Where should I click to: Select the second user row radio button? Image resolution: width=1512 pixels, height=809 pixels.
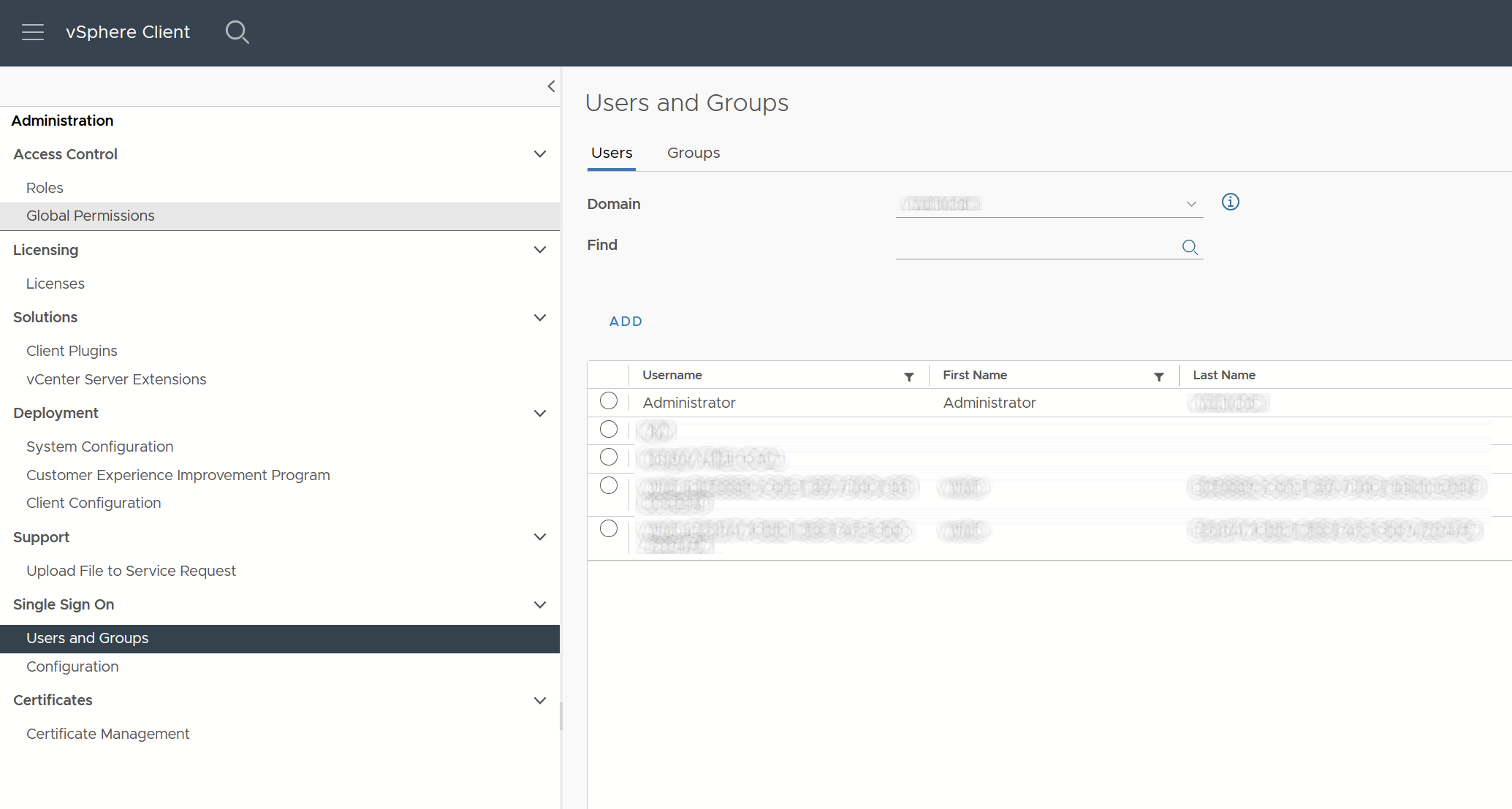point(608,429)
